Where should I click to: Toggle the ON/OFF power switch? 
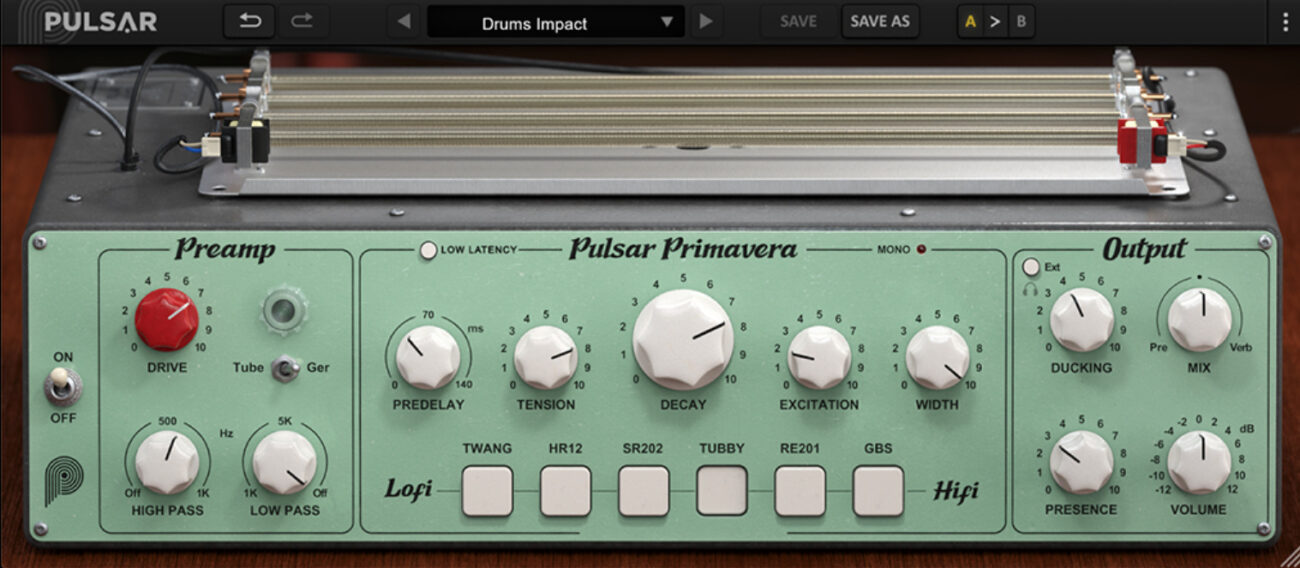coord(63,387)
